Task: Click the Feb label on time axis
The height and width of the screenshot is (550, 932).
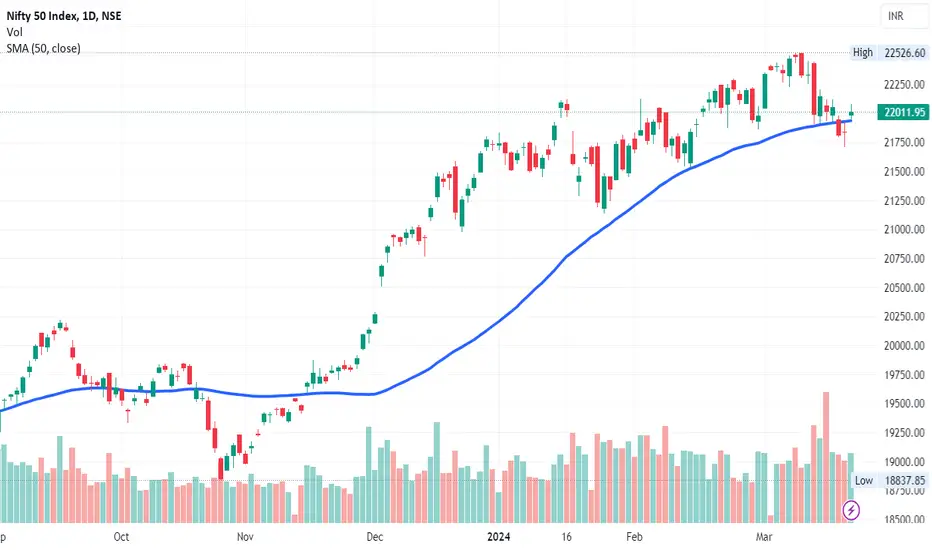Action: tap(634, 537)
